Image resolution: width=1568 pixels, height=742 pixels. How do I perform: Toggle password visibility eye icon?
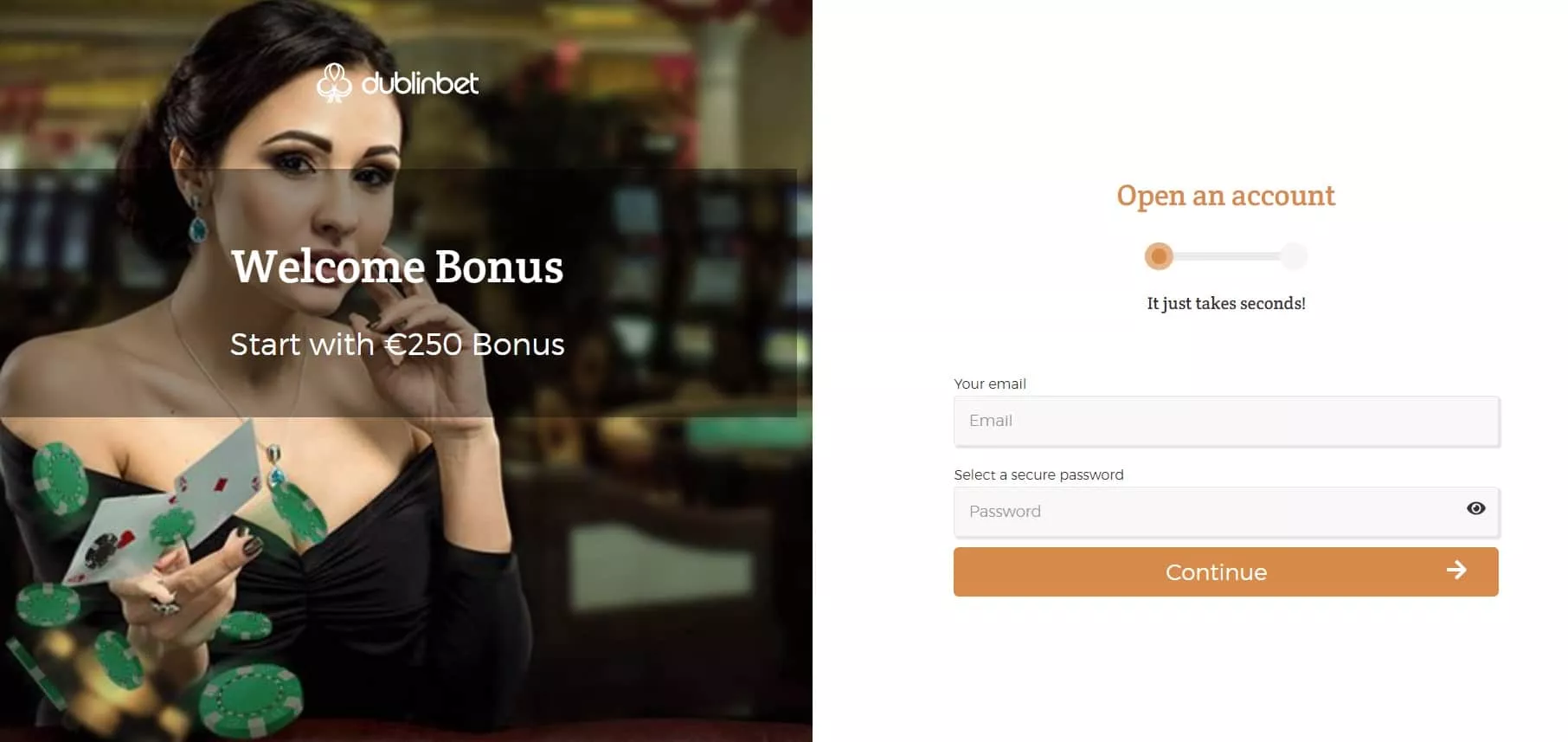pyautogui.click(x=1476, y=508)
